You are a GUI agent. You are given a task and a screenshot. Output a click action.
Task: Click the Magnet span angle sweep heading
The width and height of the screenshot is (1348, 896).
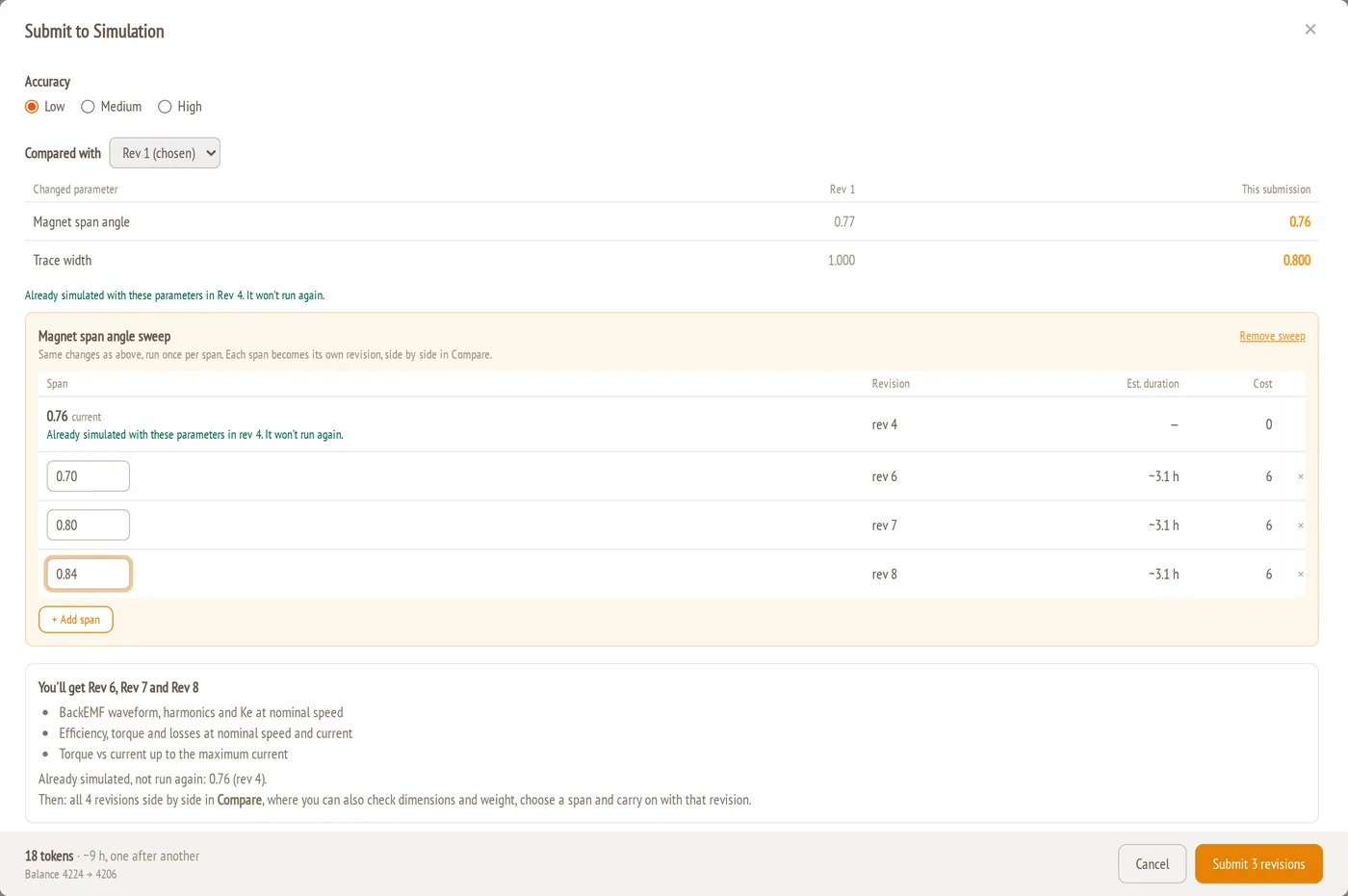[104, 336]
